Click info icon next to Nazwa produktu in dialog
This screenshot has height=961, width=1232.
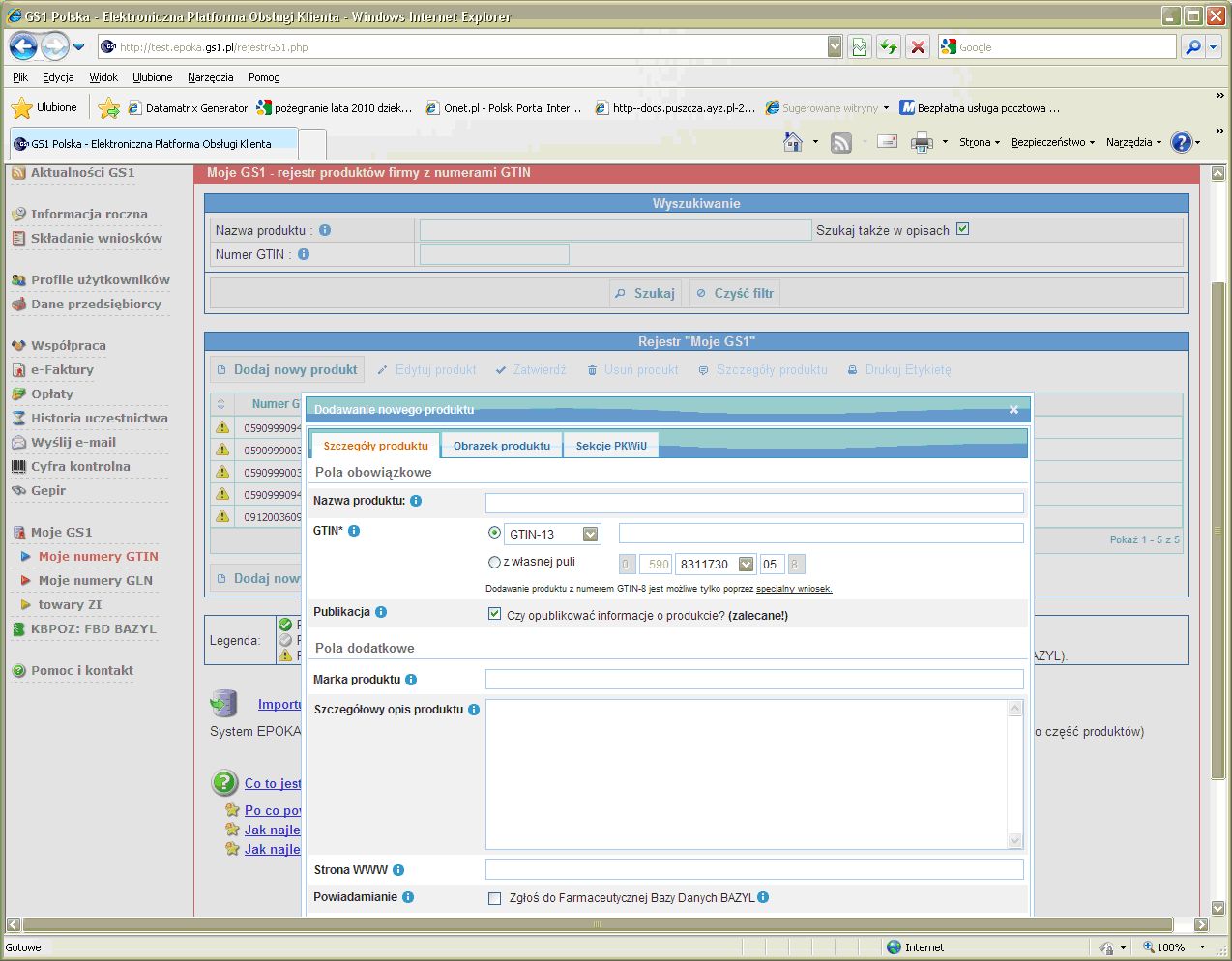click(416, 501)
